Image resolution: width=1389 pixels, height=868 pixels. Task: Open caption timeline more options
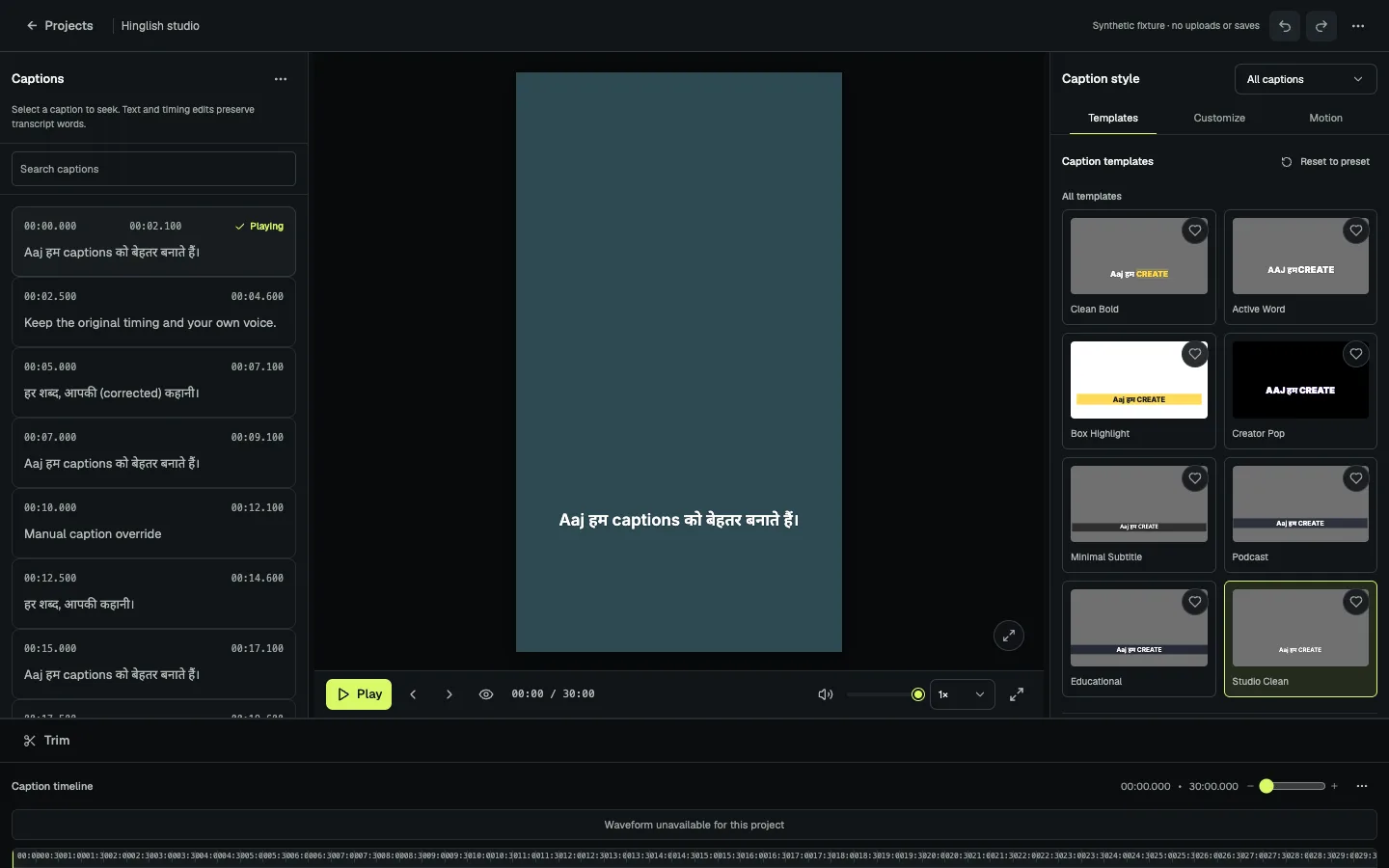click(1362, 786)
